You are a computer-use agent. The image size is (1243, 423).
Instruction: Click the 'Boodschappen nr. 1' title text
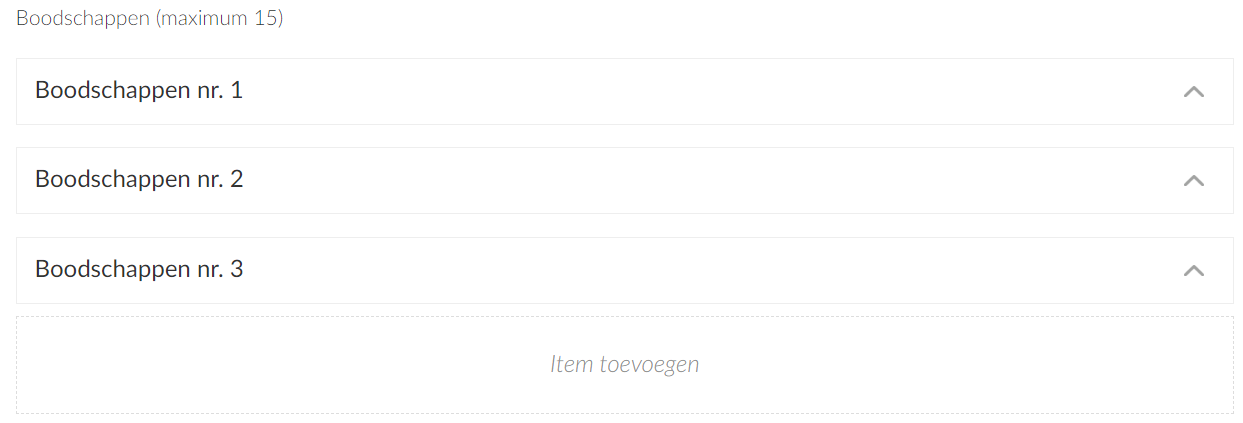click(139, 91)
